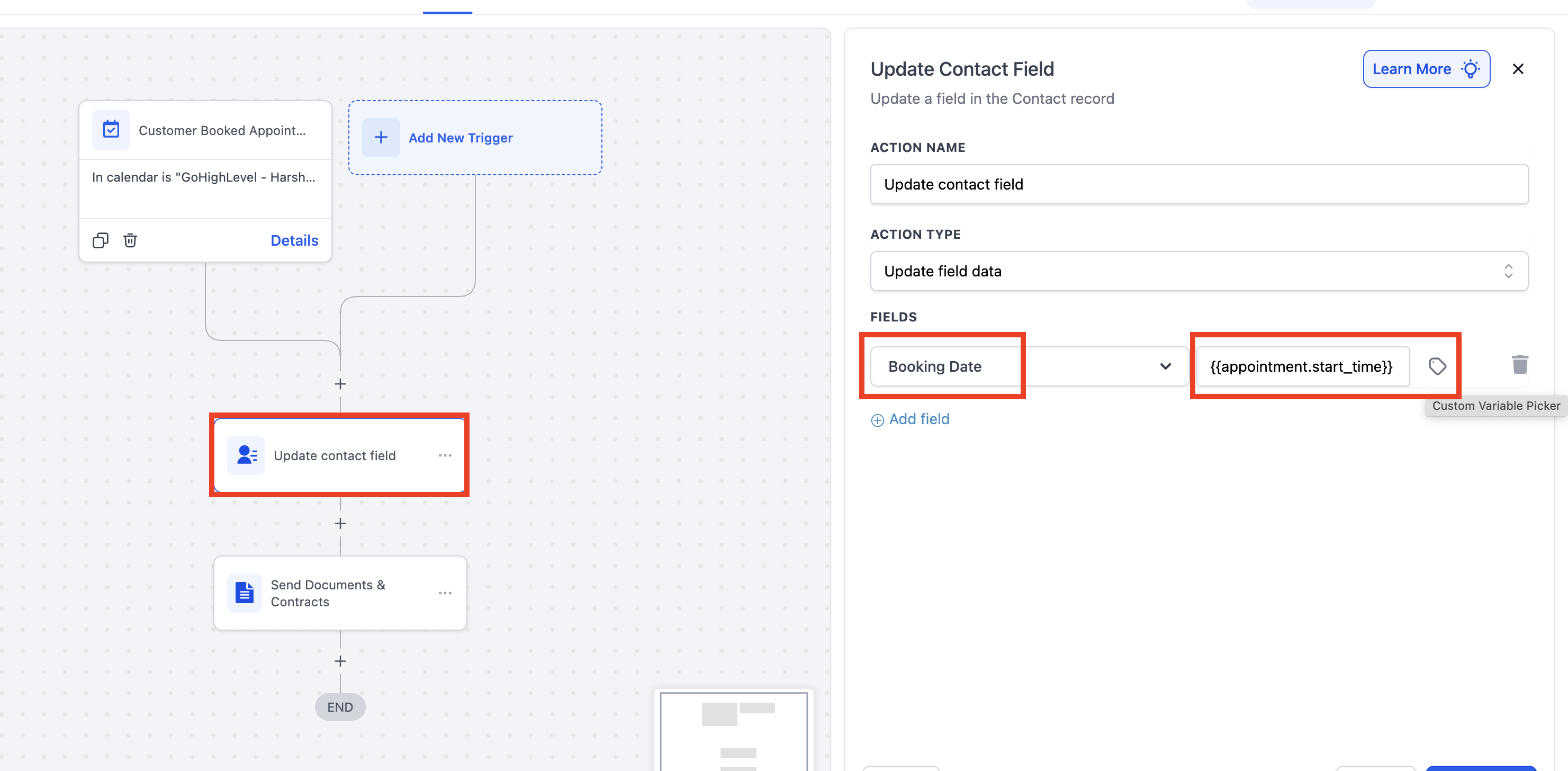Click the calendar icon on appointment trigger
Screen dimensions: 1568x771
click(x=111, y=130)
